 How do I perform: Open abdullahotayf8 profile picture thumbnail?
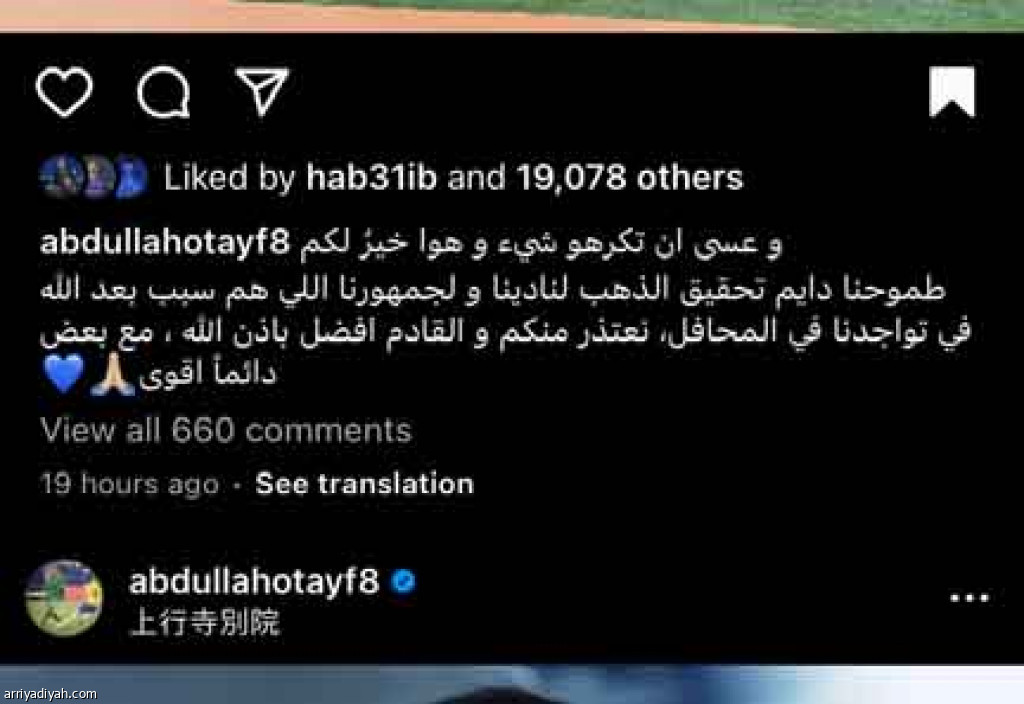click(64, 598)
